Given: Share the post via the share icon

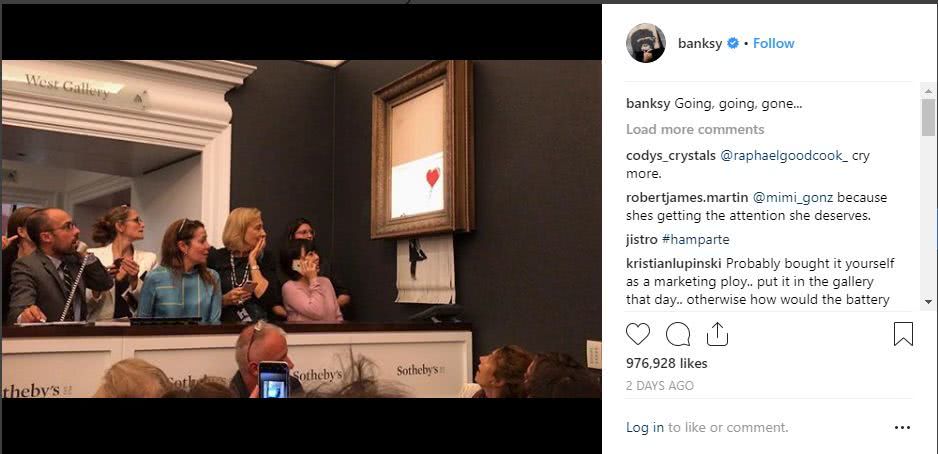Looking at the screenshot, I should pyautogui.click(x=717, y=334).
